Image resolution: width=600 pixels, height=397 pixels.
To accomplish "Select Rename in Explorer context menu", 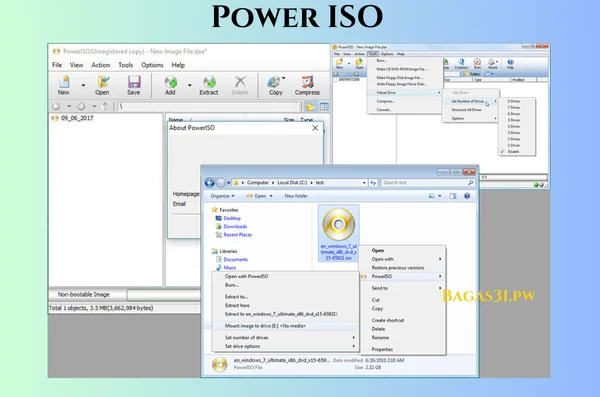I will (x=380, y=338).
